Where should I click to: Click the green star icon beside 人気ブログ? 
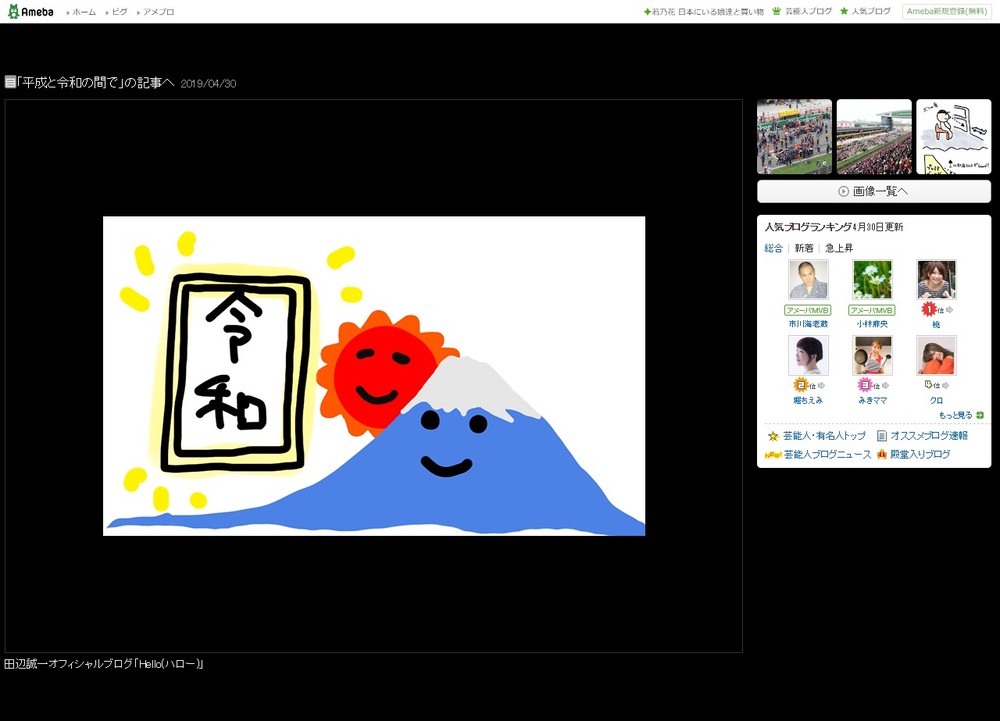pyautogui.click(x=844, y=12)
